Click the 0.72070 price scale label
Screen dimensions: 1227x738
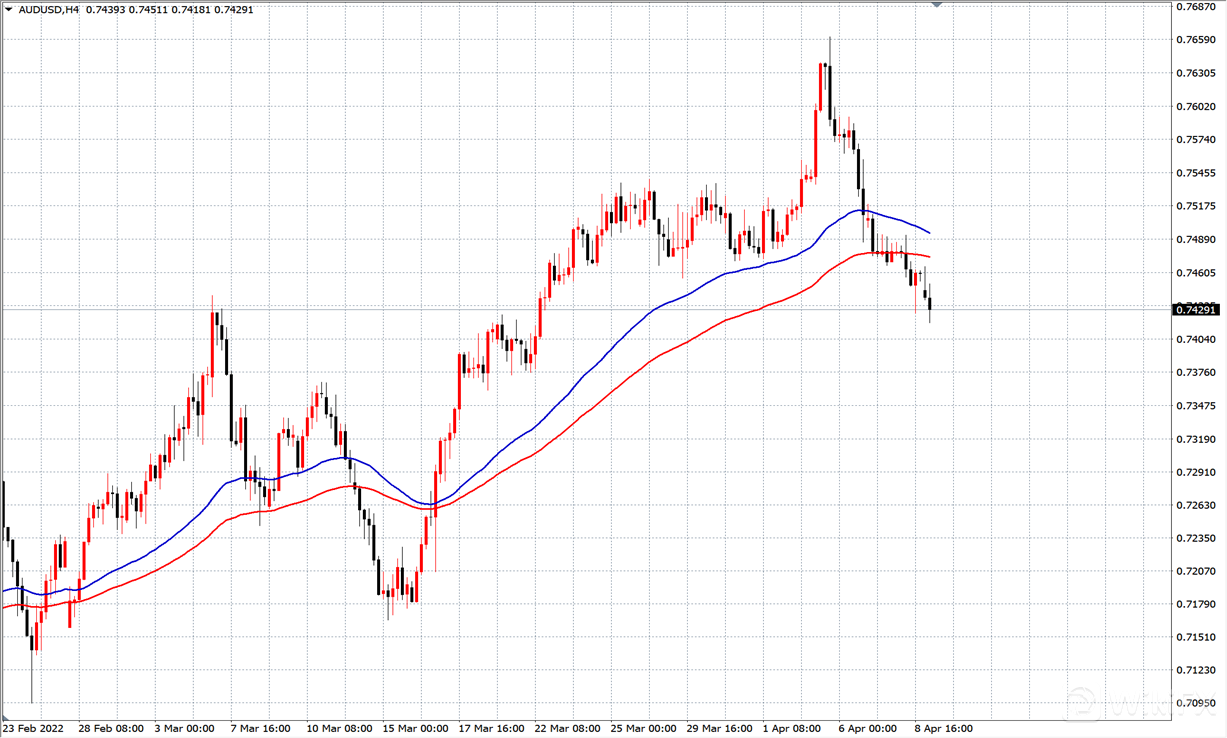coord(1195,571)
